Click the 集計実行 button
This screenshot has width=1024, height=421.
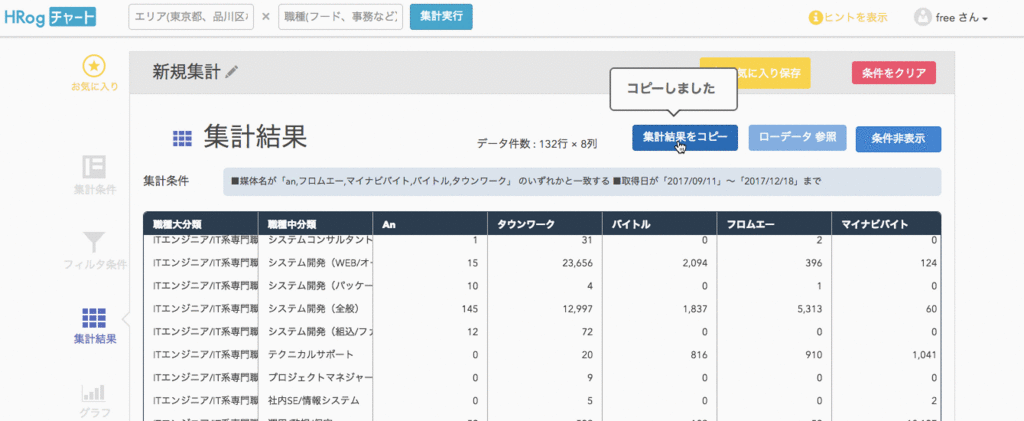441,17
